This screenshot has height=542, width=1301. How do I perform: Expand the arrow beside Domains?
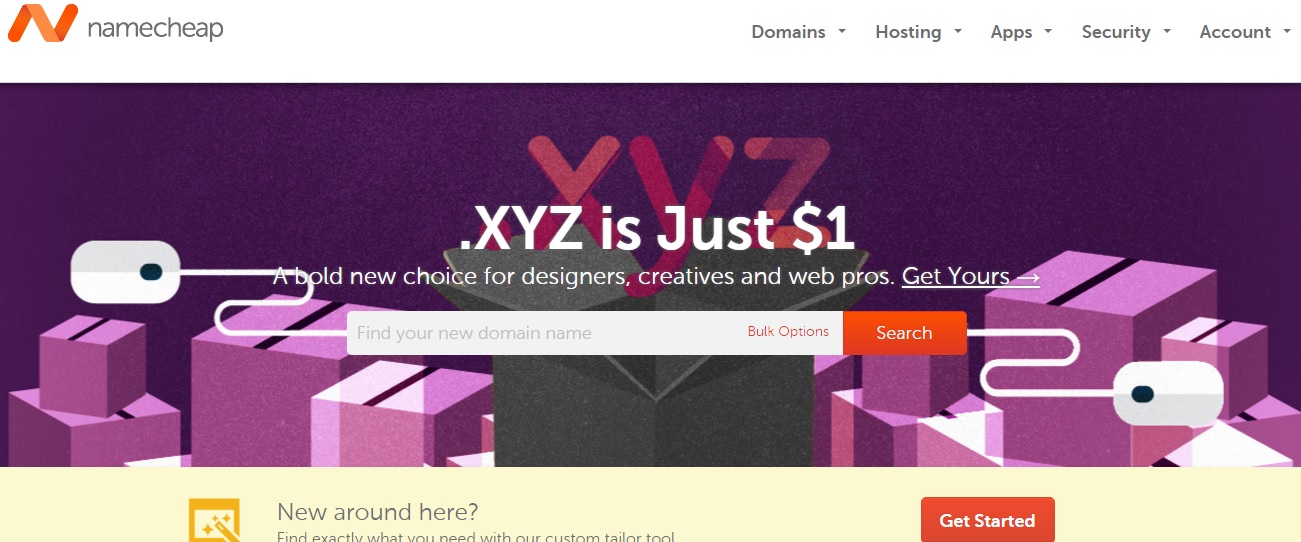[842, 31]
